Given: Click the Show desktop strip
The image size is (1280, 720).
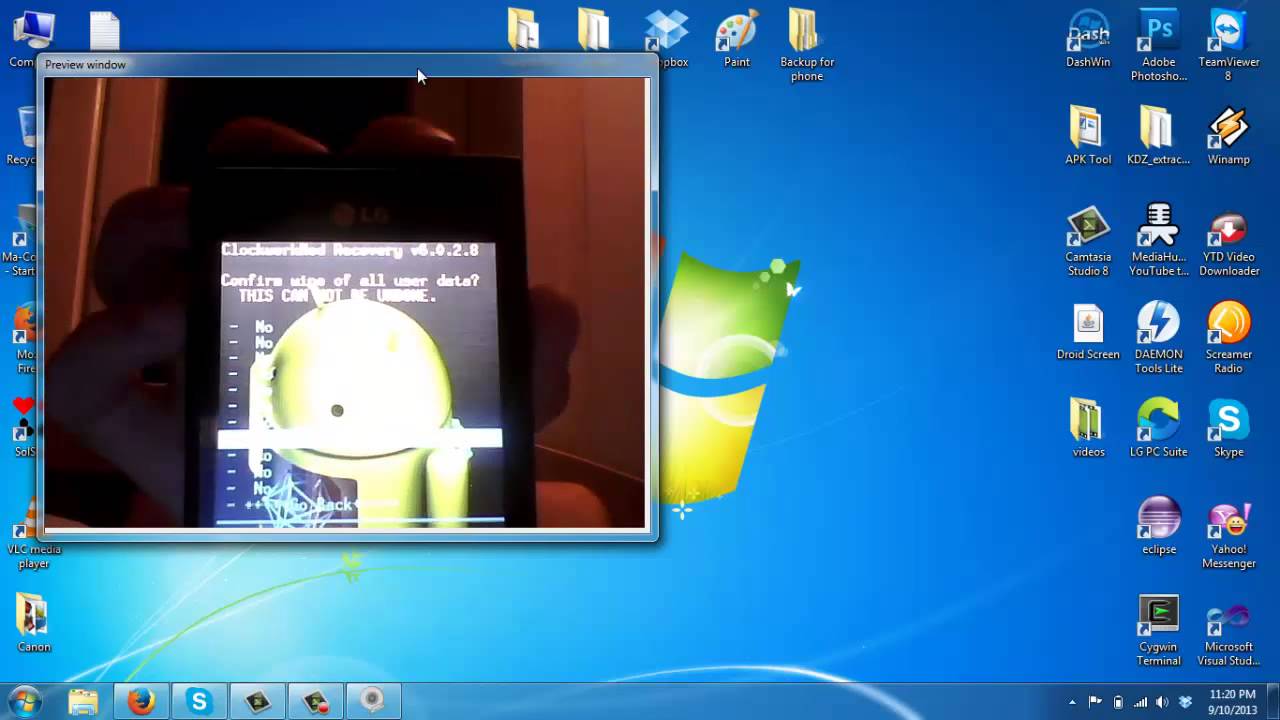Looking at the screenshot, I should pos(1273,702).
